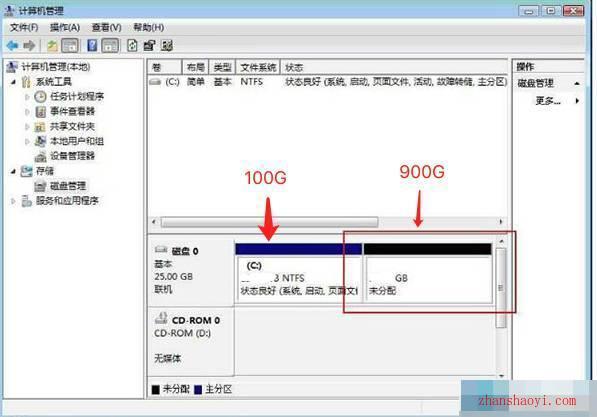Click the Forward arrow toolbar icon
This screenshot has width=597, height=417.
coord(29,46)
